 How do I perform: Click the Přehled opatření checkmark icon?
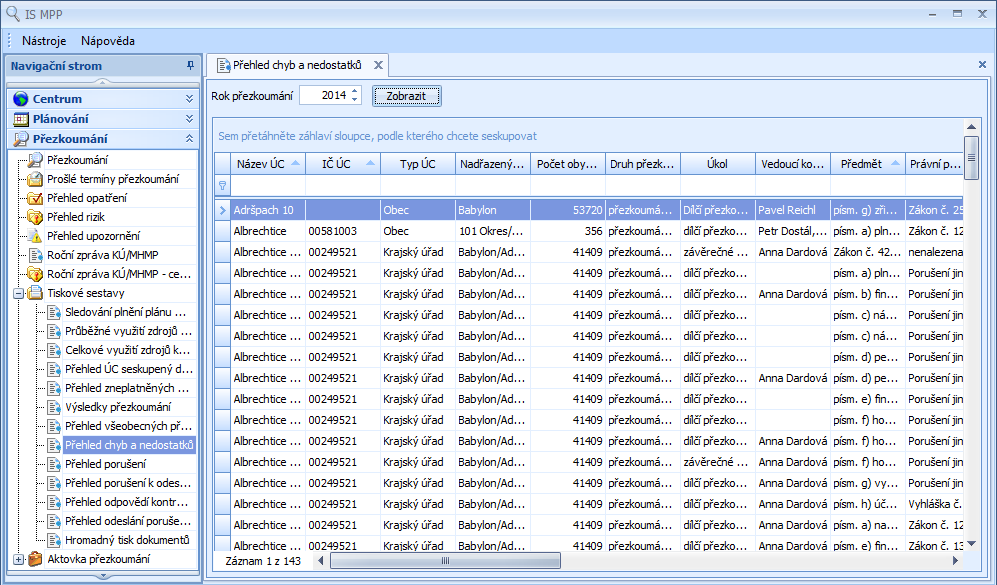point(35,198)
